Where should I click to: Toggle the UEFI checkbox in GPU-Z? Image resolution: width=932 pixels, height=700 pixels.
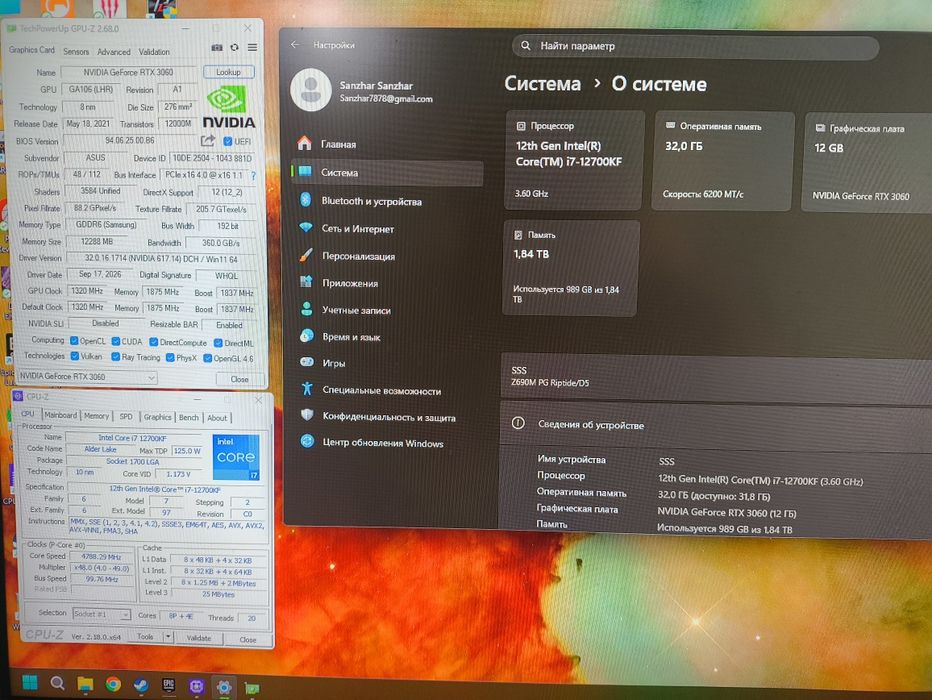(228, 141)
